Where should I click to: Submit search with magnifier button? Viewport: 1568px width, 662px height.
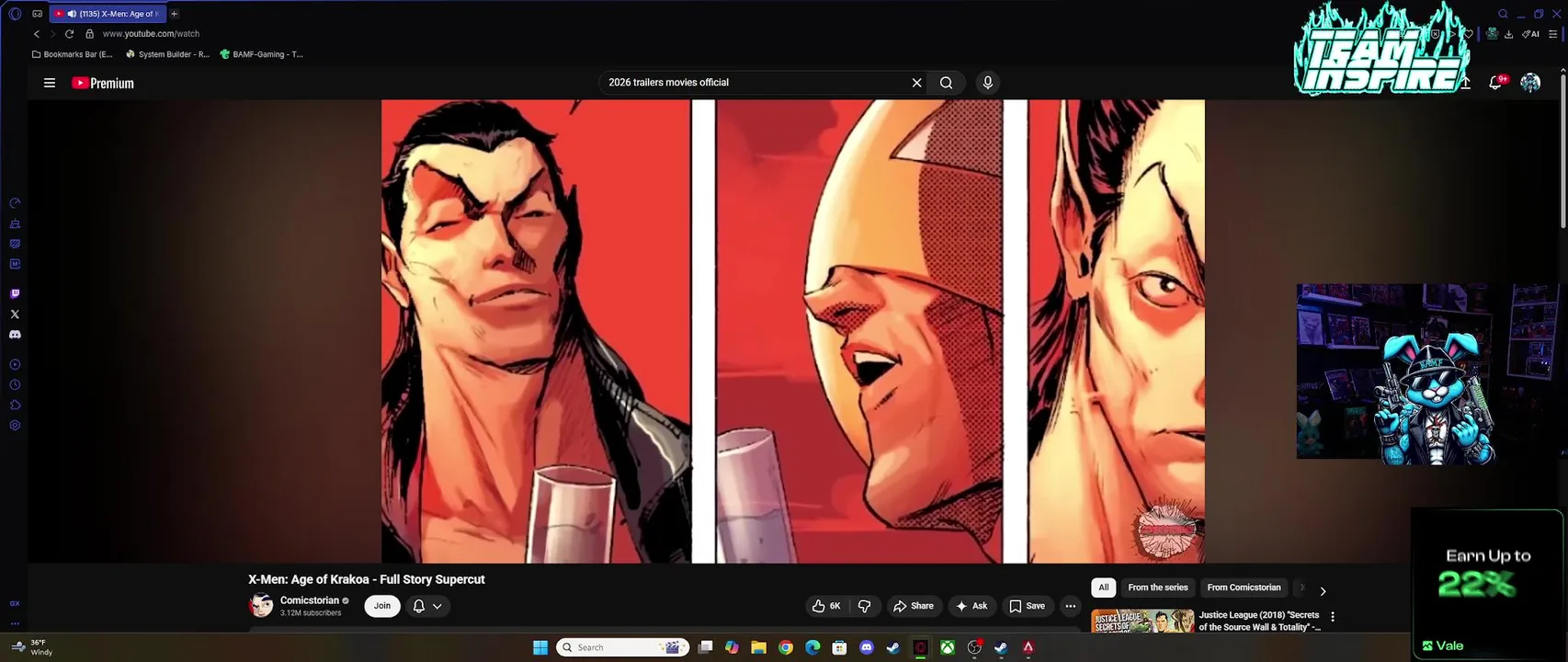coord(946,83)
